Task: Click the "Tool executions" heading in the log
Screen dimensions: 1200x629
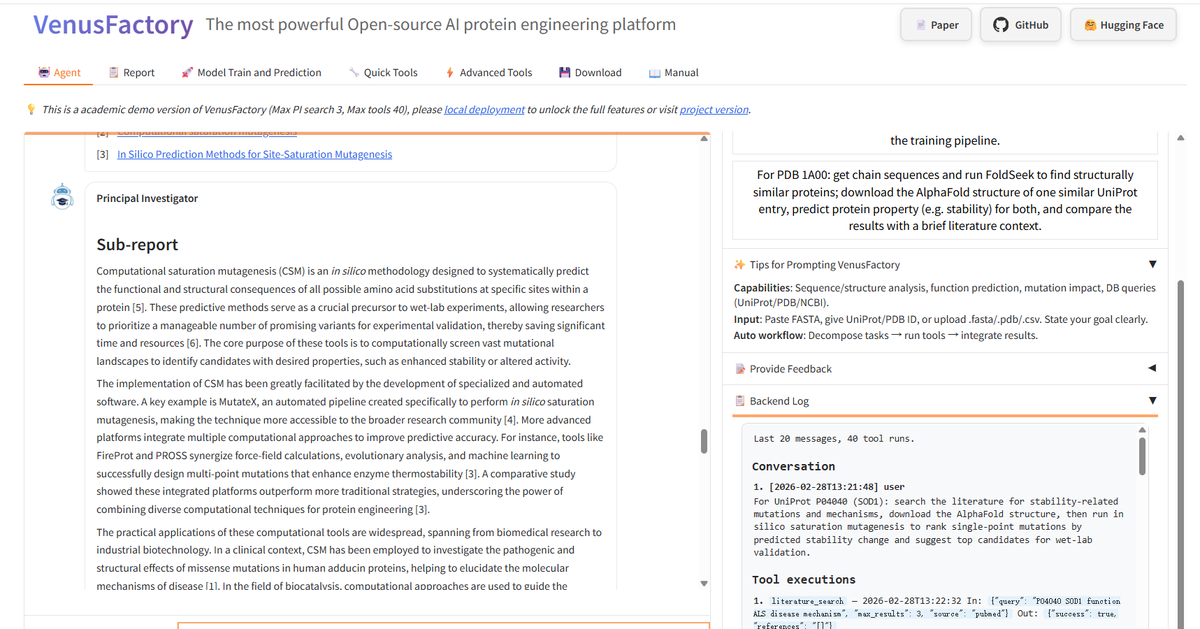Action: click(x=804, y=580)
